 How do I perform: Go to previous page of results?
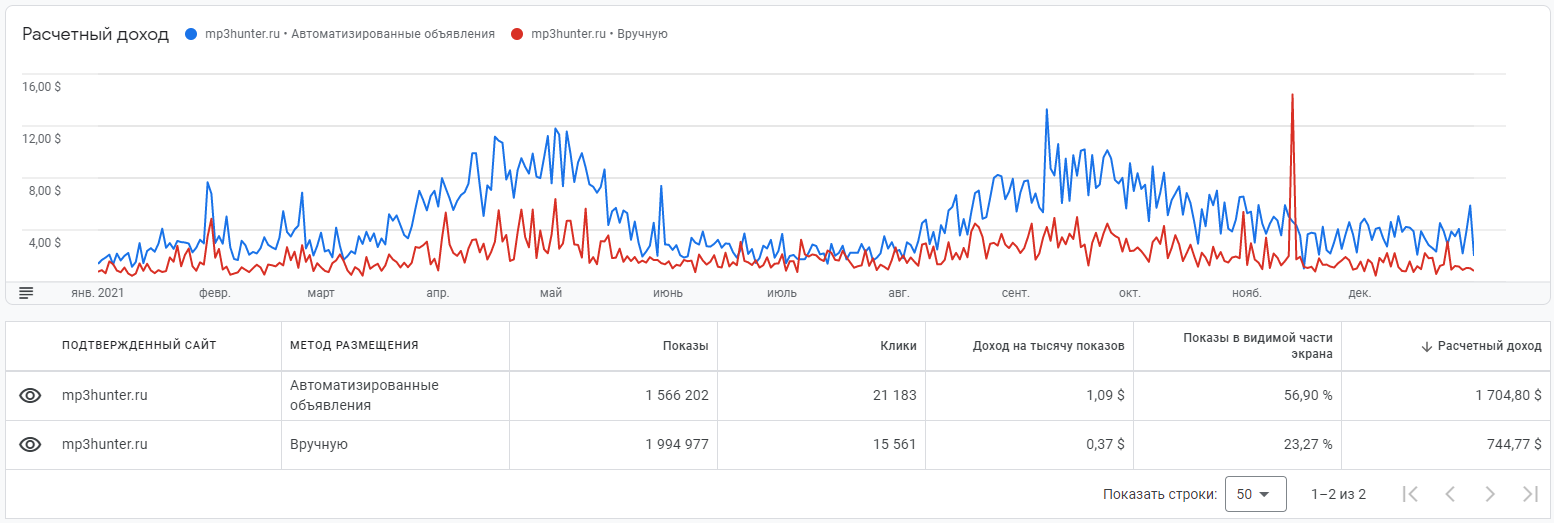1450,494
